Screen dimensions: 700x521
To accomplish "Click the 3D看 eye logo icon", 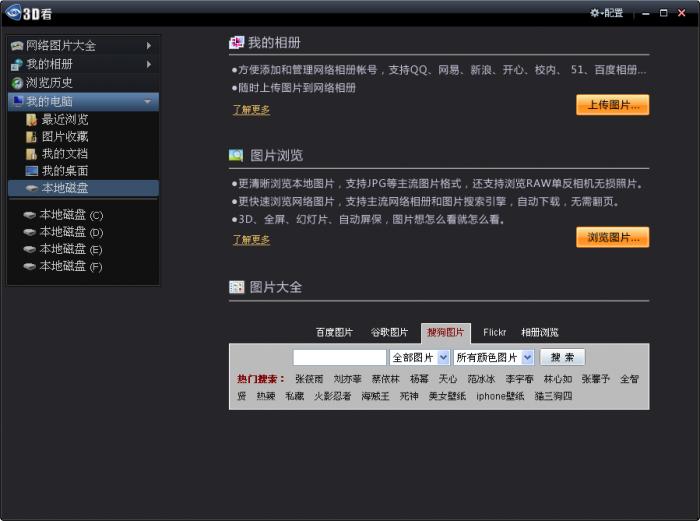I will click(13, 12).
